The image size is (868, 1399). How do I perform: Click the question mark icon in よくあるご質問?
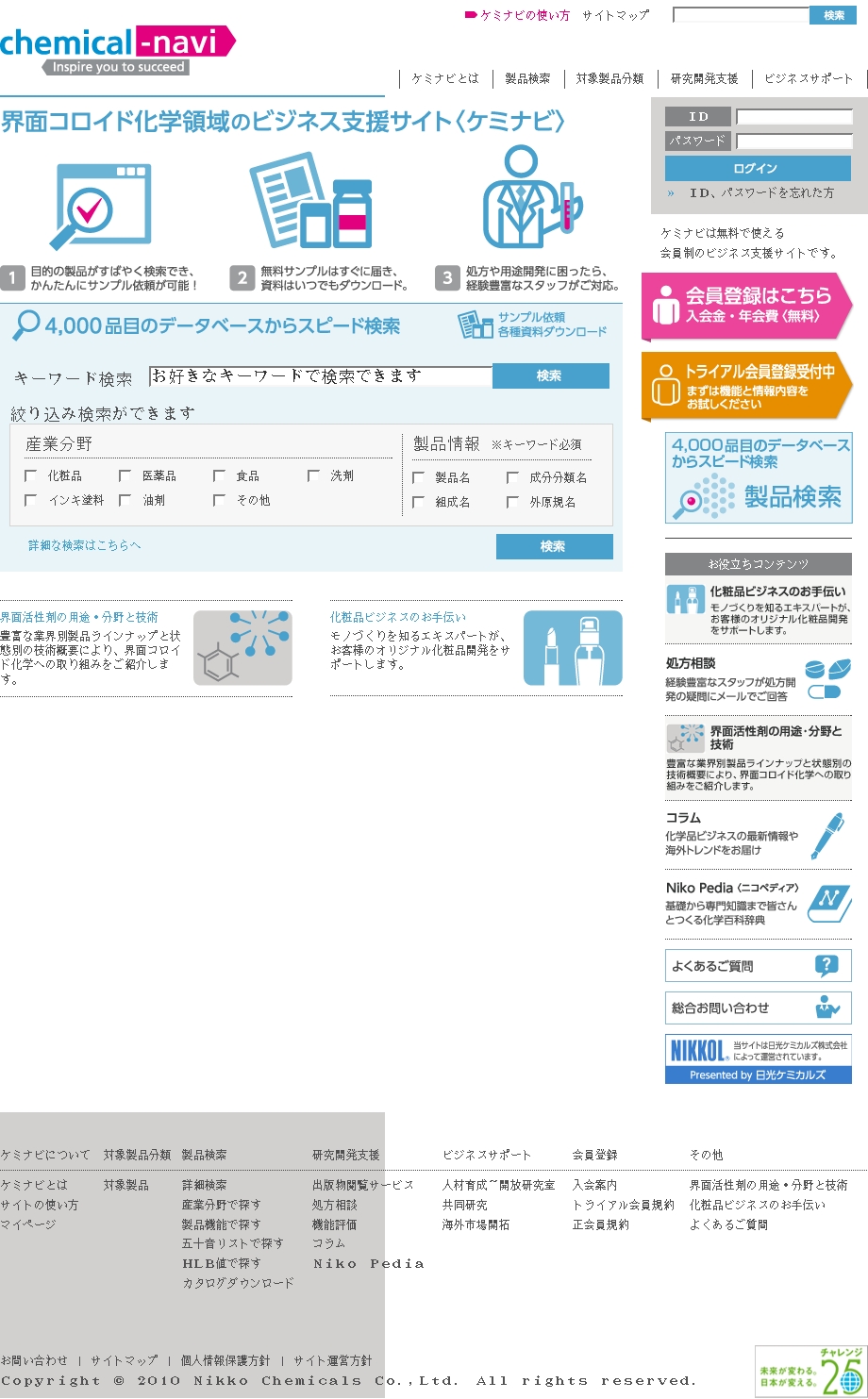(x=826, y=965)
